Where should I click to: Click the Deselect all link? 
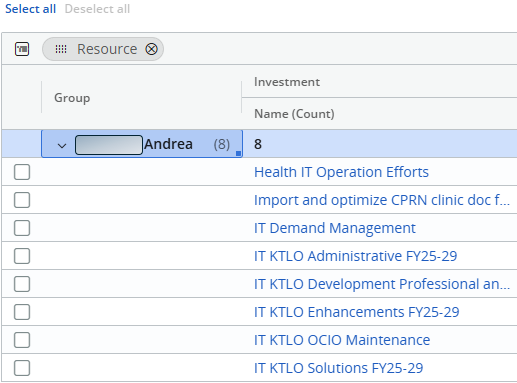tap(97, 9)
